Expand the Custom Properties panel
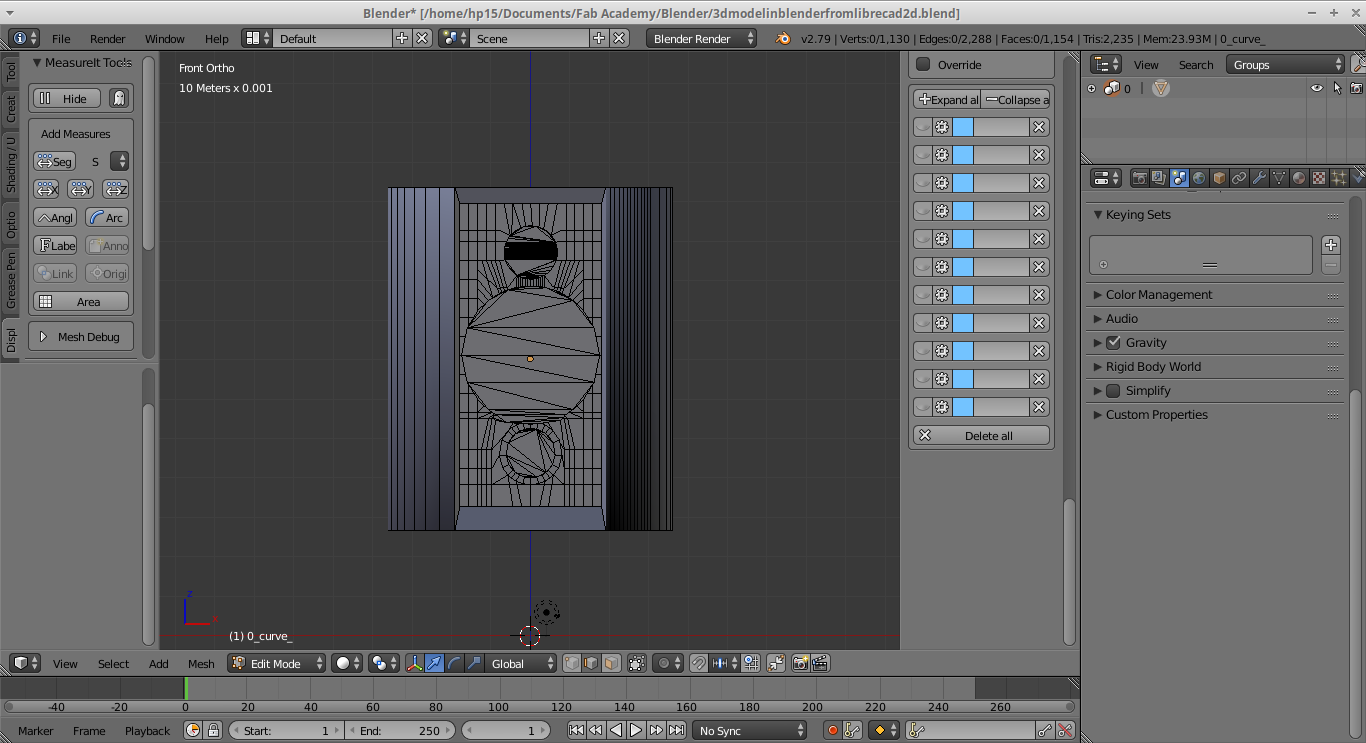 pos(1156,415)
